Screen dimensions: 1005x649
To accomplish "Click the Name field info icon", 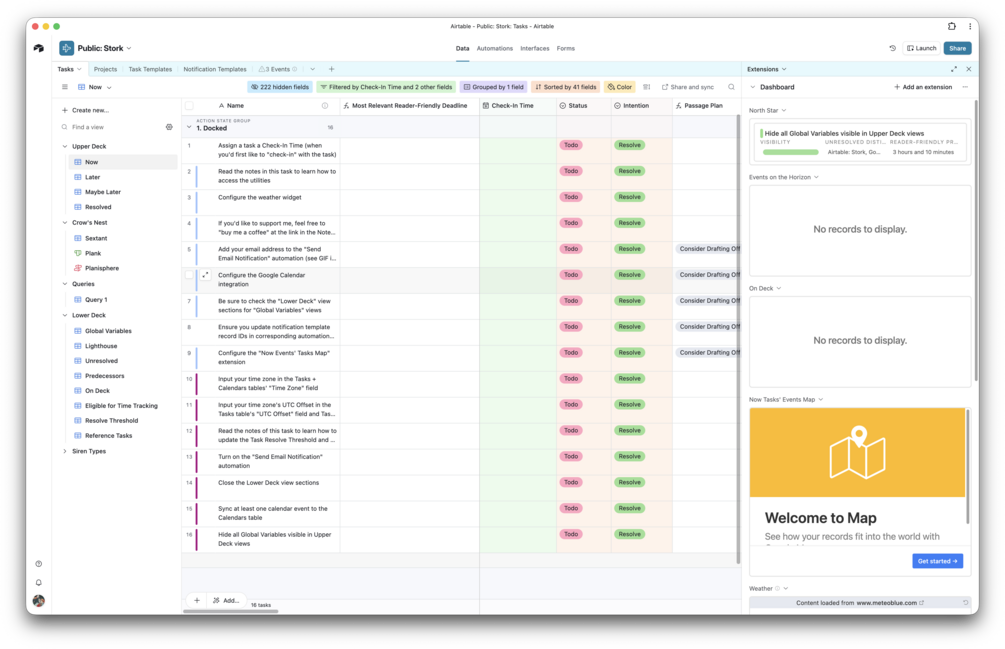I will [x=325, y=106].
